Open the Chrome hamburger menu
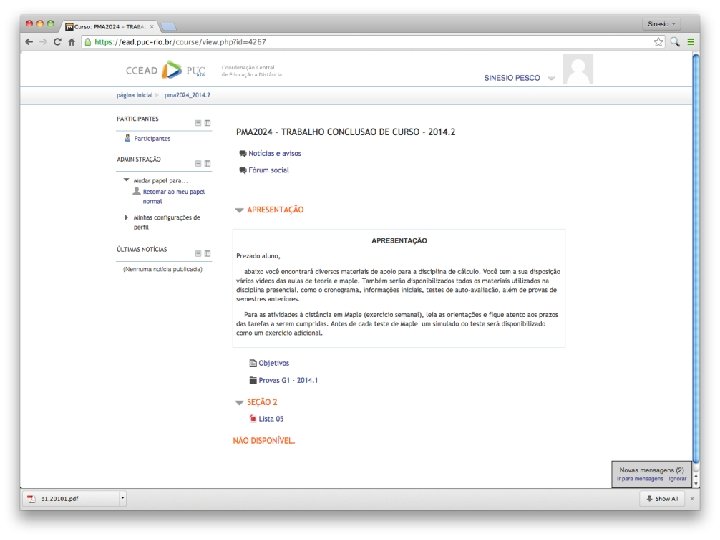This screenshot has height=540, width=720. [691, 42]
